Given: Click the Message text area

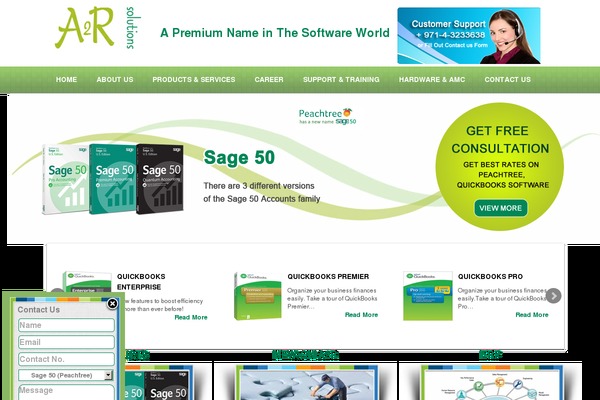Looking at the screenshot, I should (67, 392).
